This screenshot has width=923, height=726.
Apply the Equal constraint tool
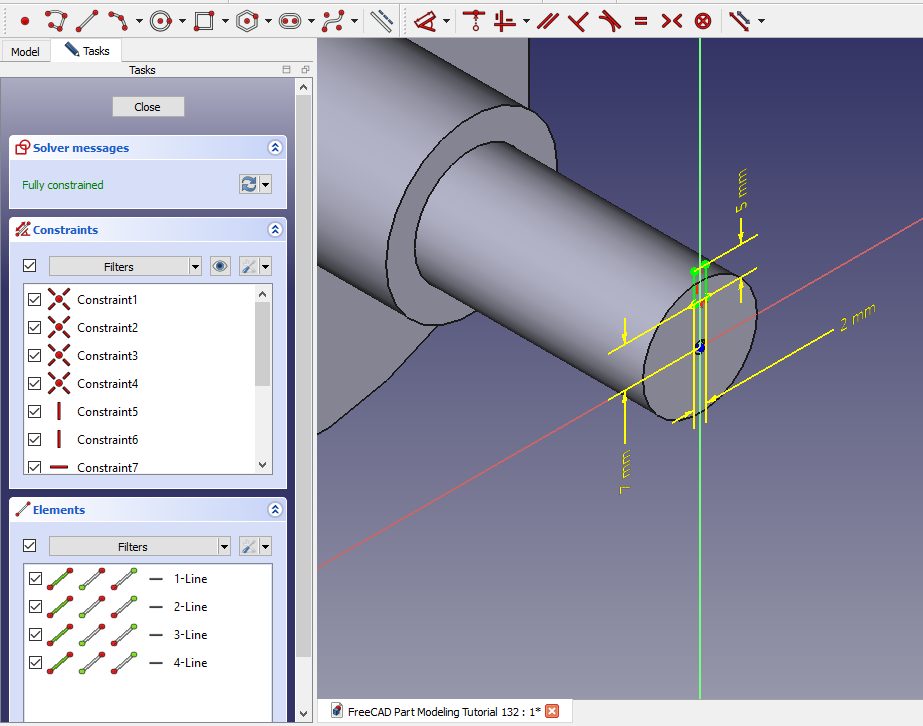pyautogui.click(x=641, y=20)
